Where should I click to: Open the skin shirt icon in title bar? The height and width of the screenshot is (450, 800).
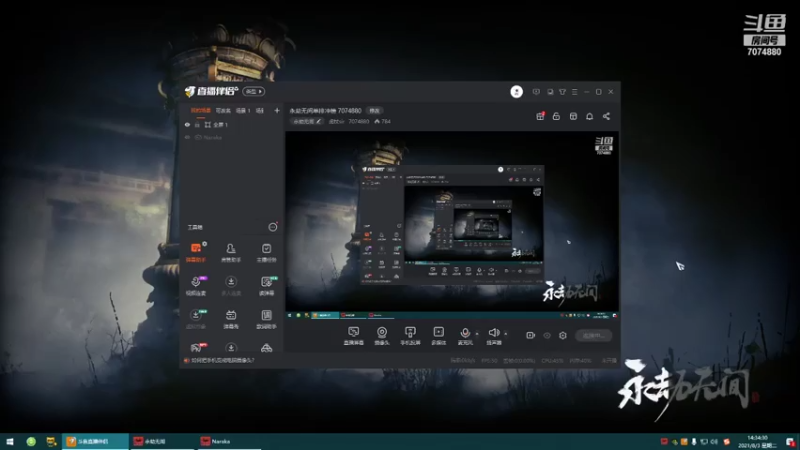pos(562,92)
